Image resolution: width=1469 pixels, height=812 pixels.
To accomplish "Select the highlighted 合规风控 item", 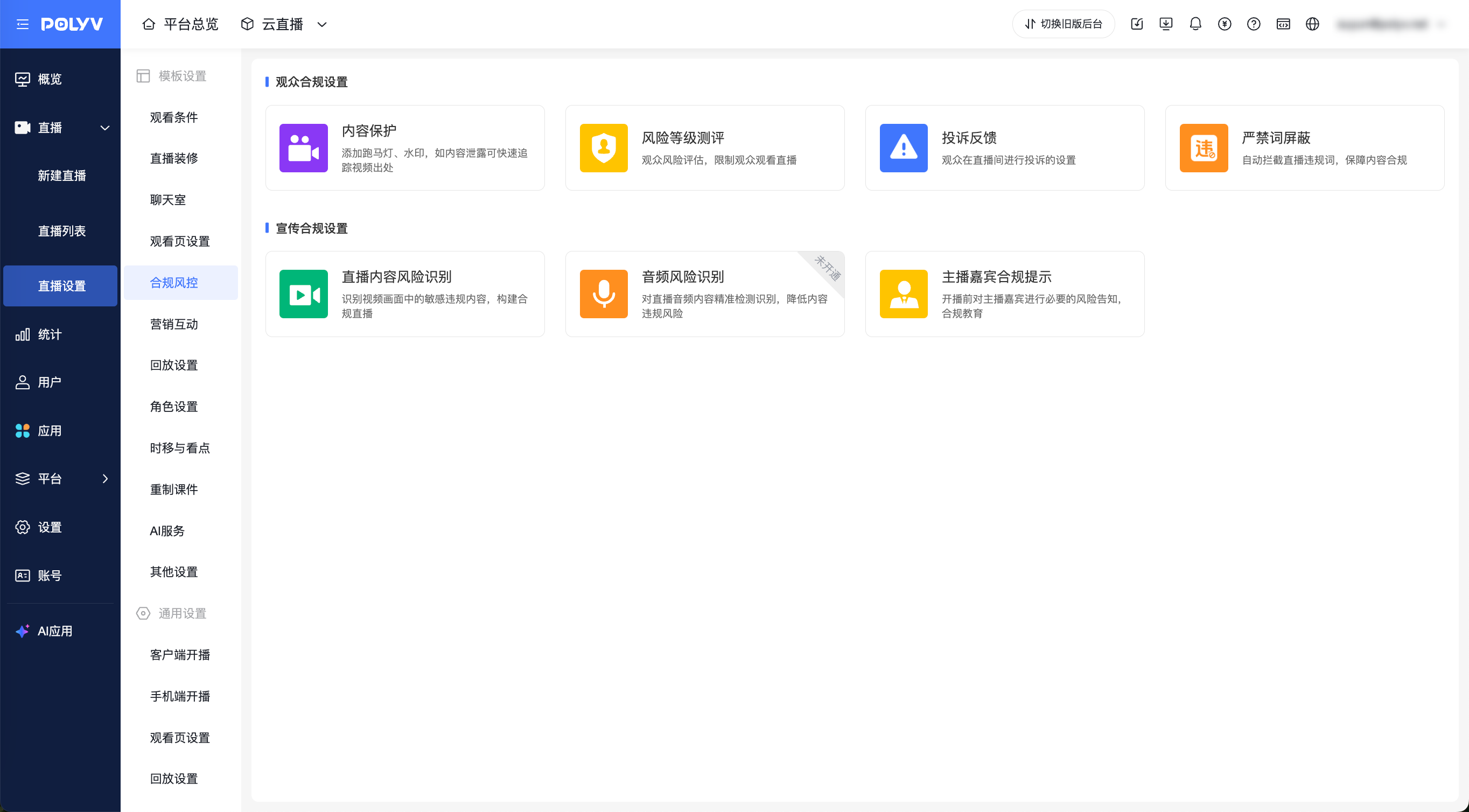I will tap(181, 283).
